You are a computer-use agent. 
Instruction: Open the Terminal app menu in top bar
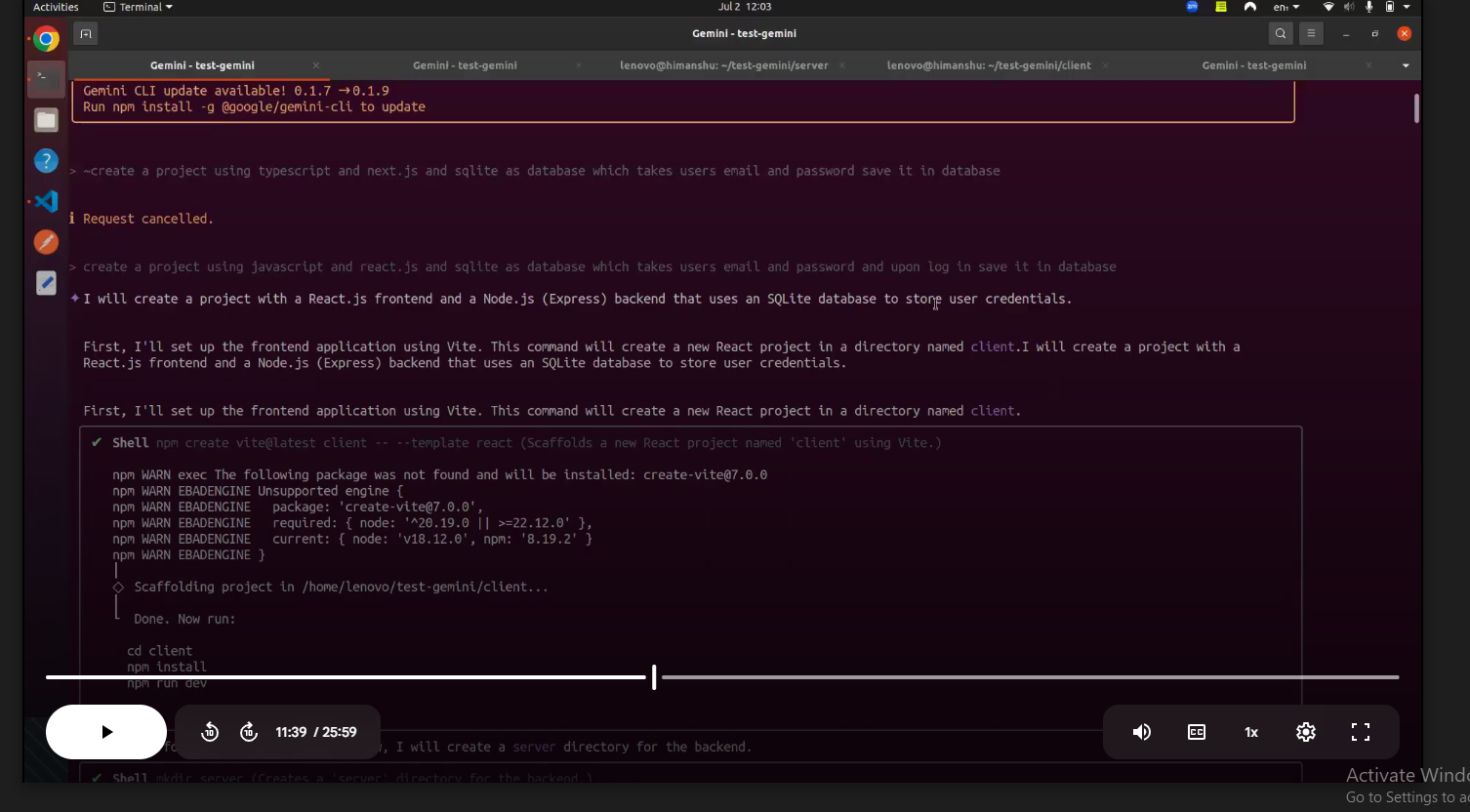point(138,7)
